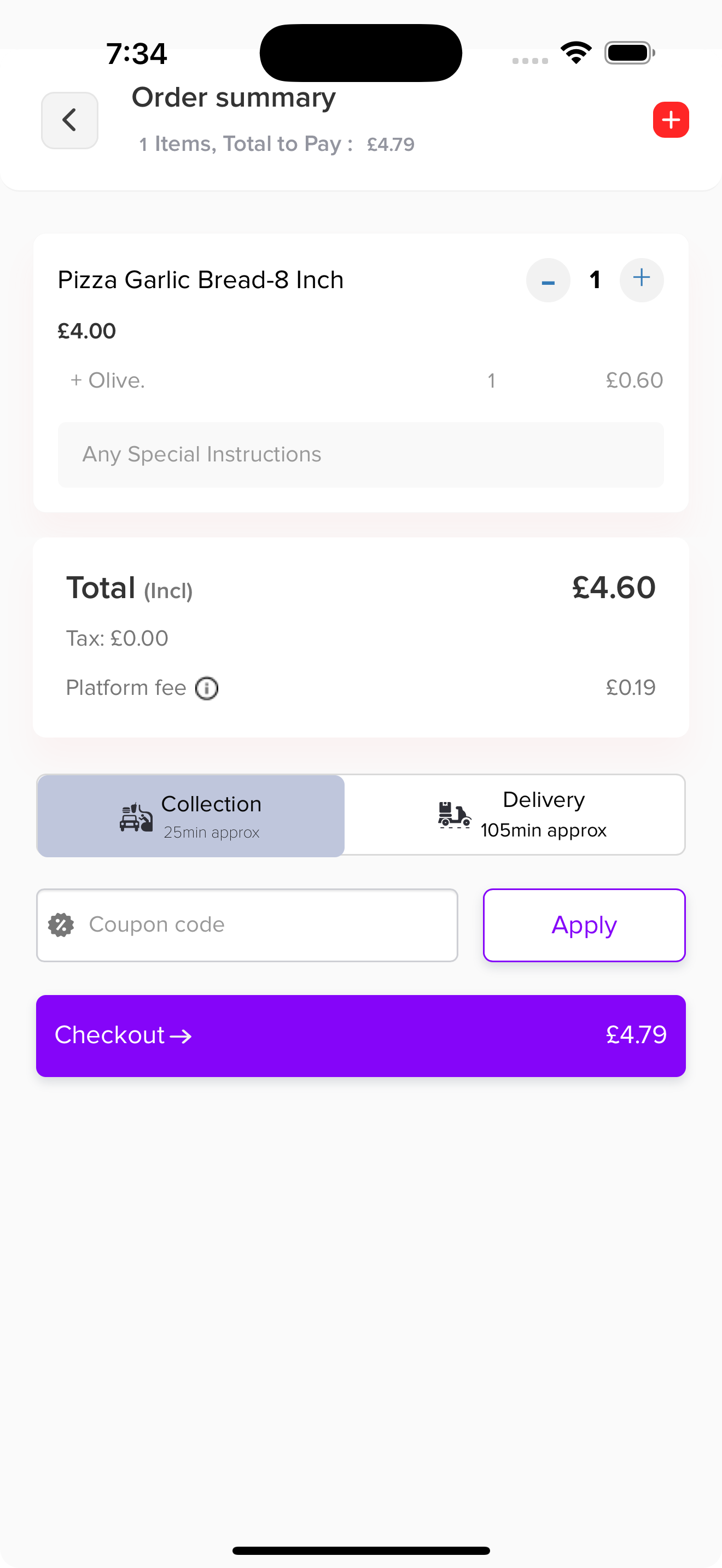The width and height of the screenshot is (722, 1568).
Task: Decrease Pizza Garlic Bread quantity with minus
Action: pos(548,280)
